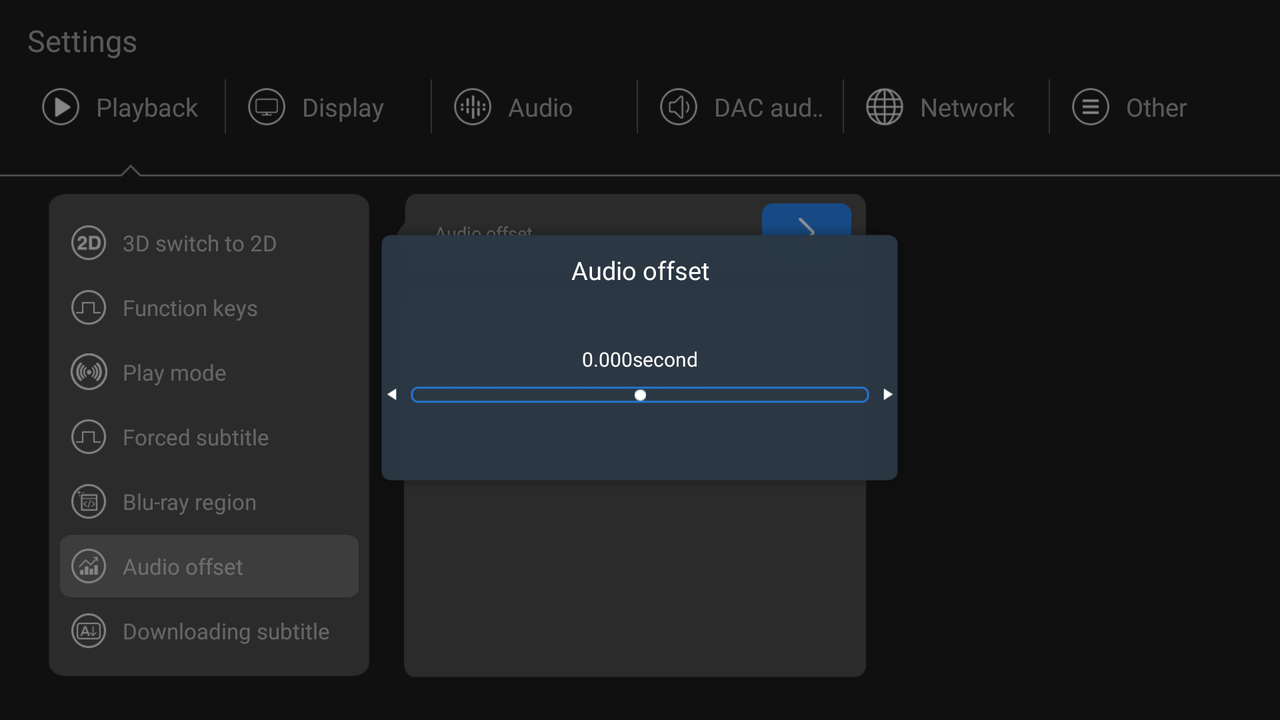
Task: Click the Audio offset dialog title
Action: (x=640, y=271)
